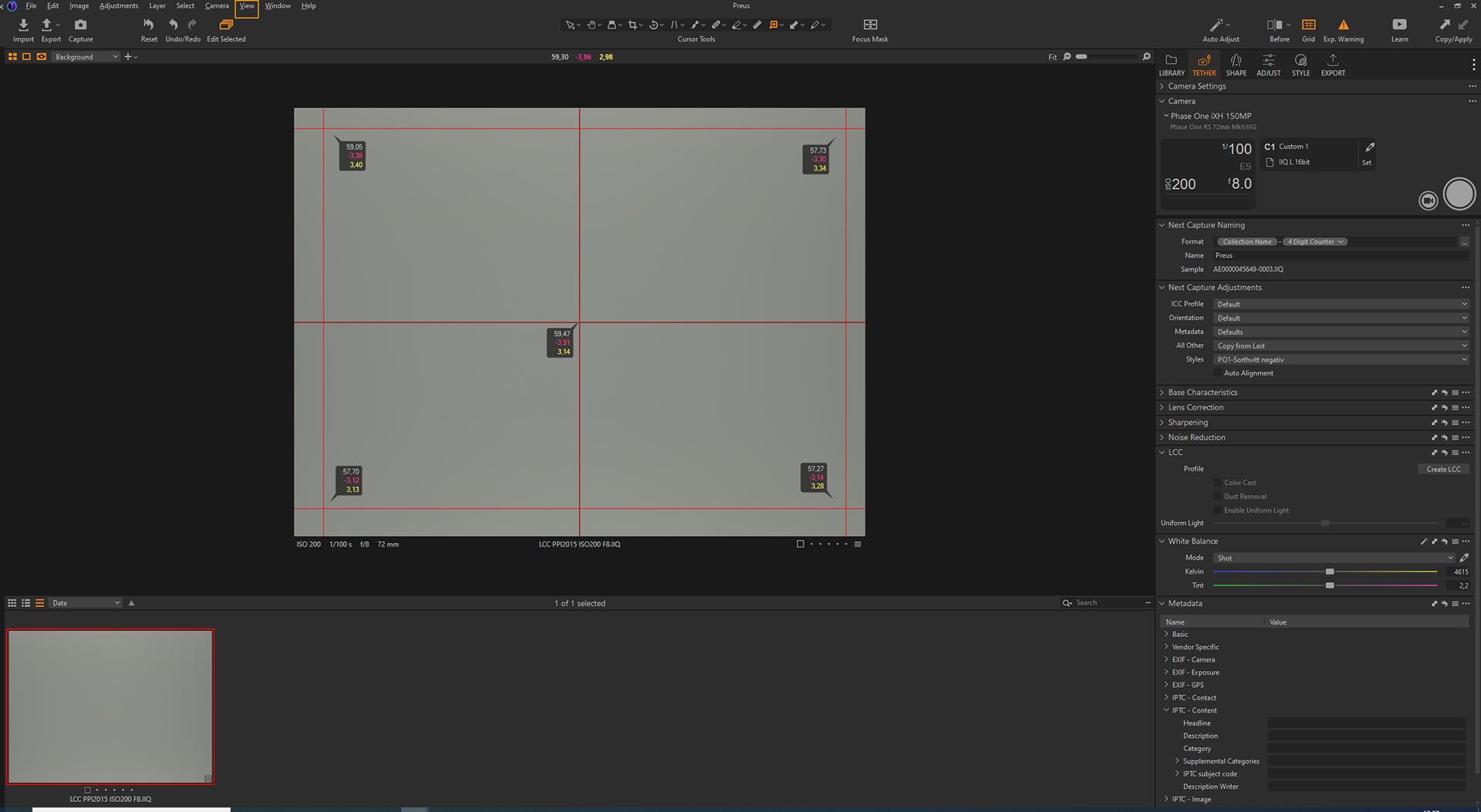Expand the Base Characteristics panel
The image size is (1481, 812).
pos(1202,393)
